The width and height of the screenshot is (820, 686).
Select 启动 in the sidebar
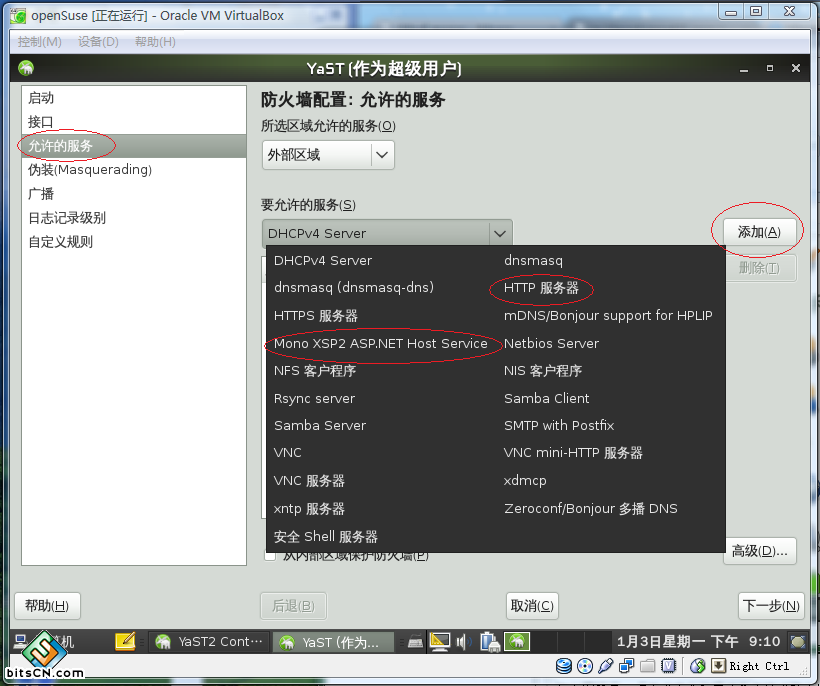[134, 98]
